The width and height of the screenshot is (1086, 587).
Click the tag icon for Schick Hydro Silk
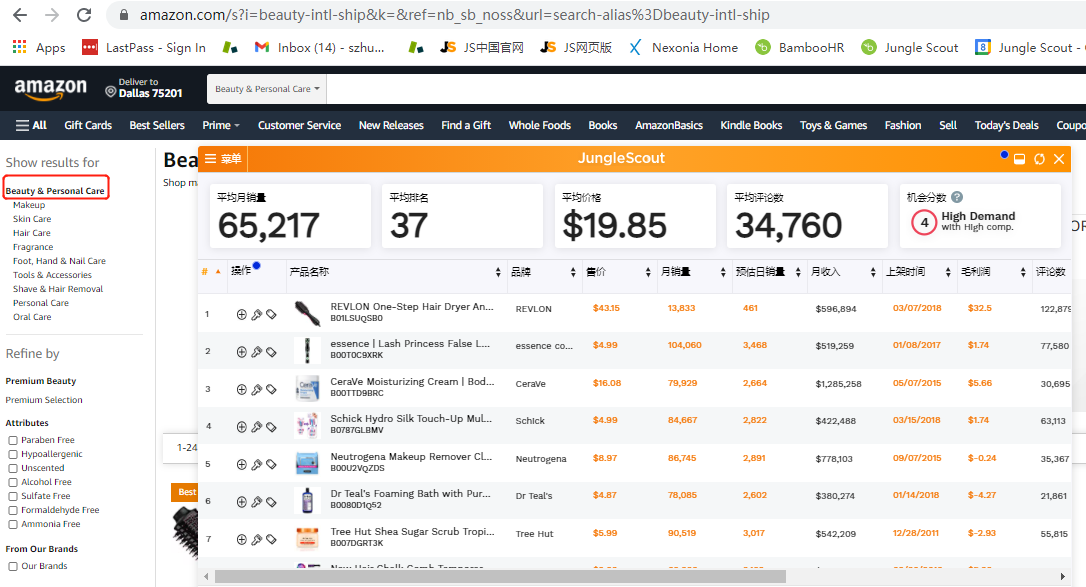coord(271,427)
